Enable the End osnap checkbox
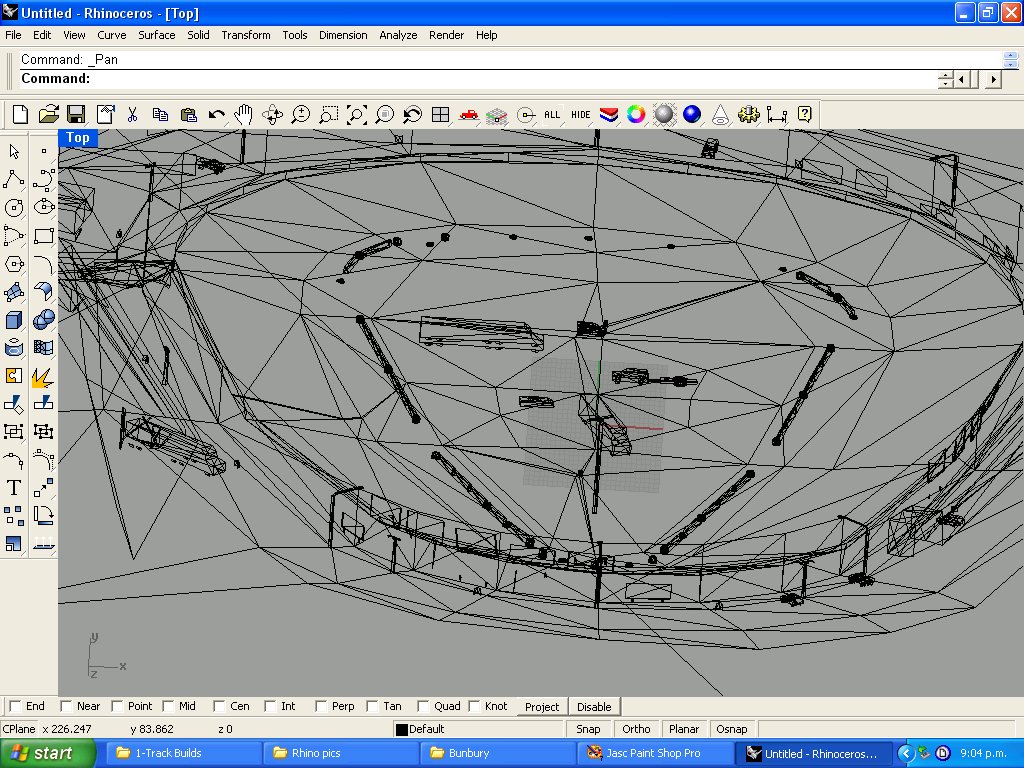Viewport: 1024px width, 768px height. click(x=15, y=707)
